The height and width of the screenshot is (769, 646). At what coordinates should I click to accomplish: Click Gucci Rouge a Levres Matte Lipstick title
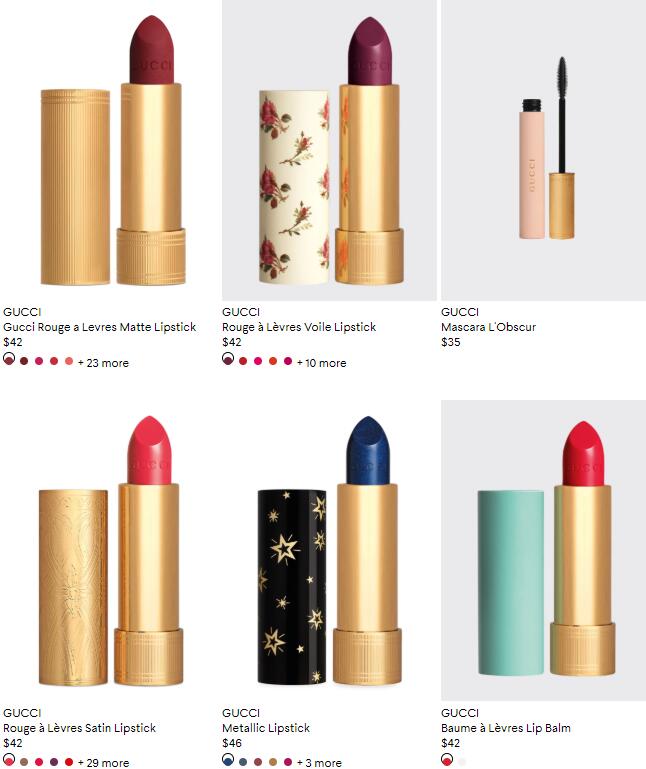coord(100,327)
